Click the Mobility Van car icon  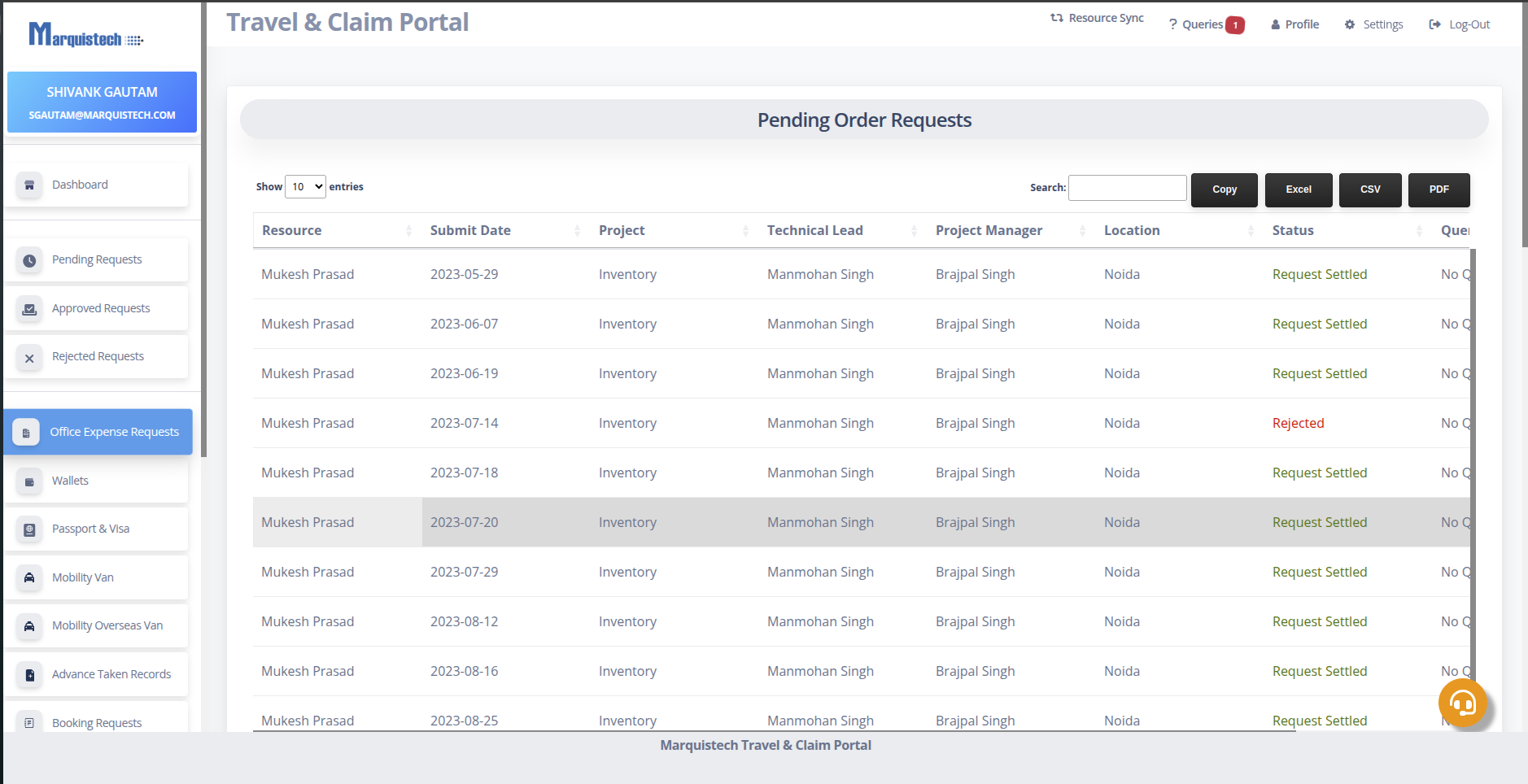[29, 577]
